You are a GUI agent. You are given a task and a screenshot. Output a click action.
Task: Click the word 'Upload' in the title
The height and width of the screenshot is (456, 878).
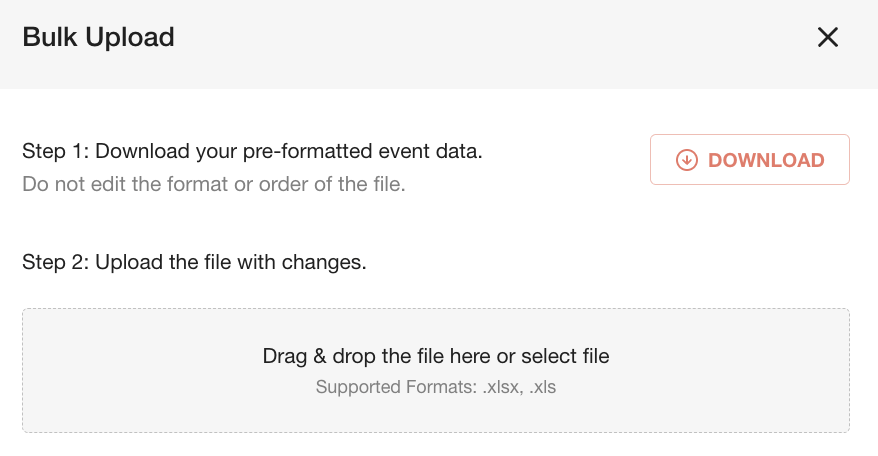coord(130,38)
